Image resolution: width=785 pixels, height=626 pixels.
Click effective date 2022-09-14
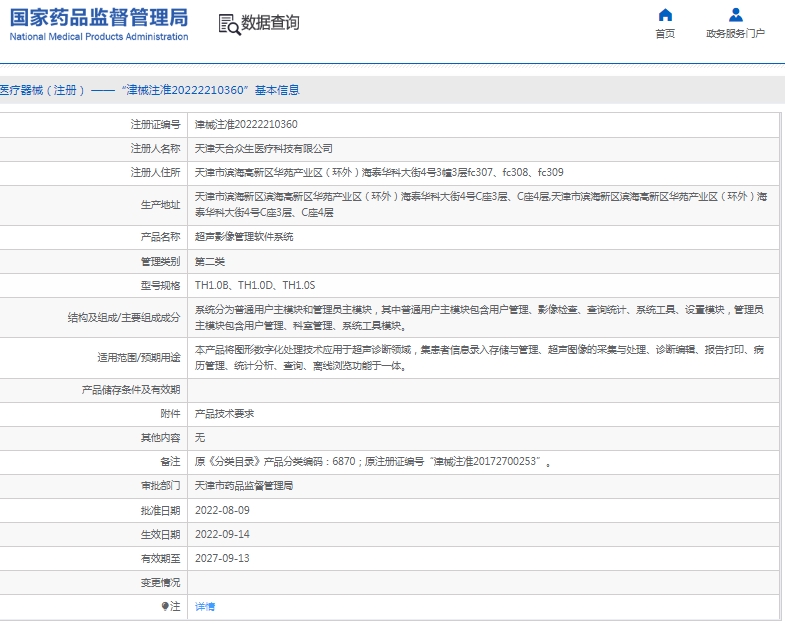222,534
